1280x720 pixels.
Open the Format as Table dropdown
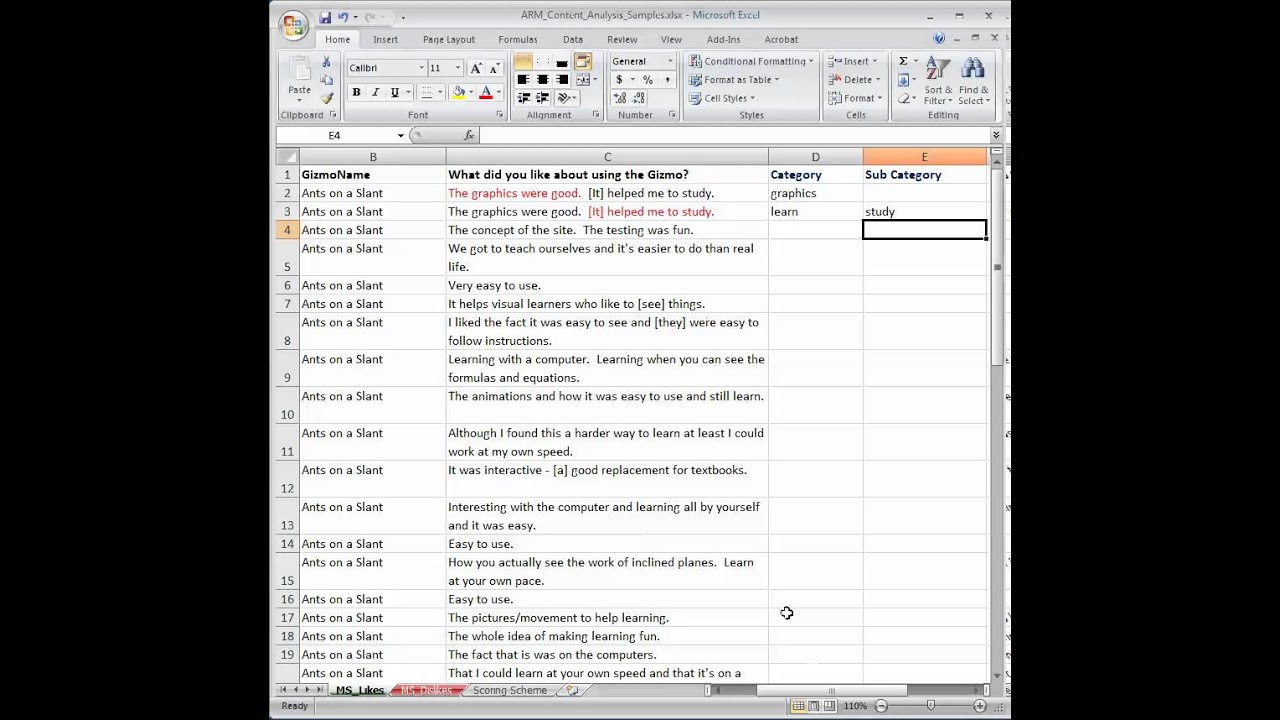coord(734,80)
